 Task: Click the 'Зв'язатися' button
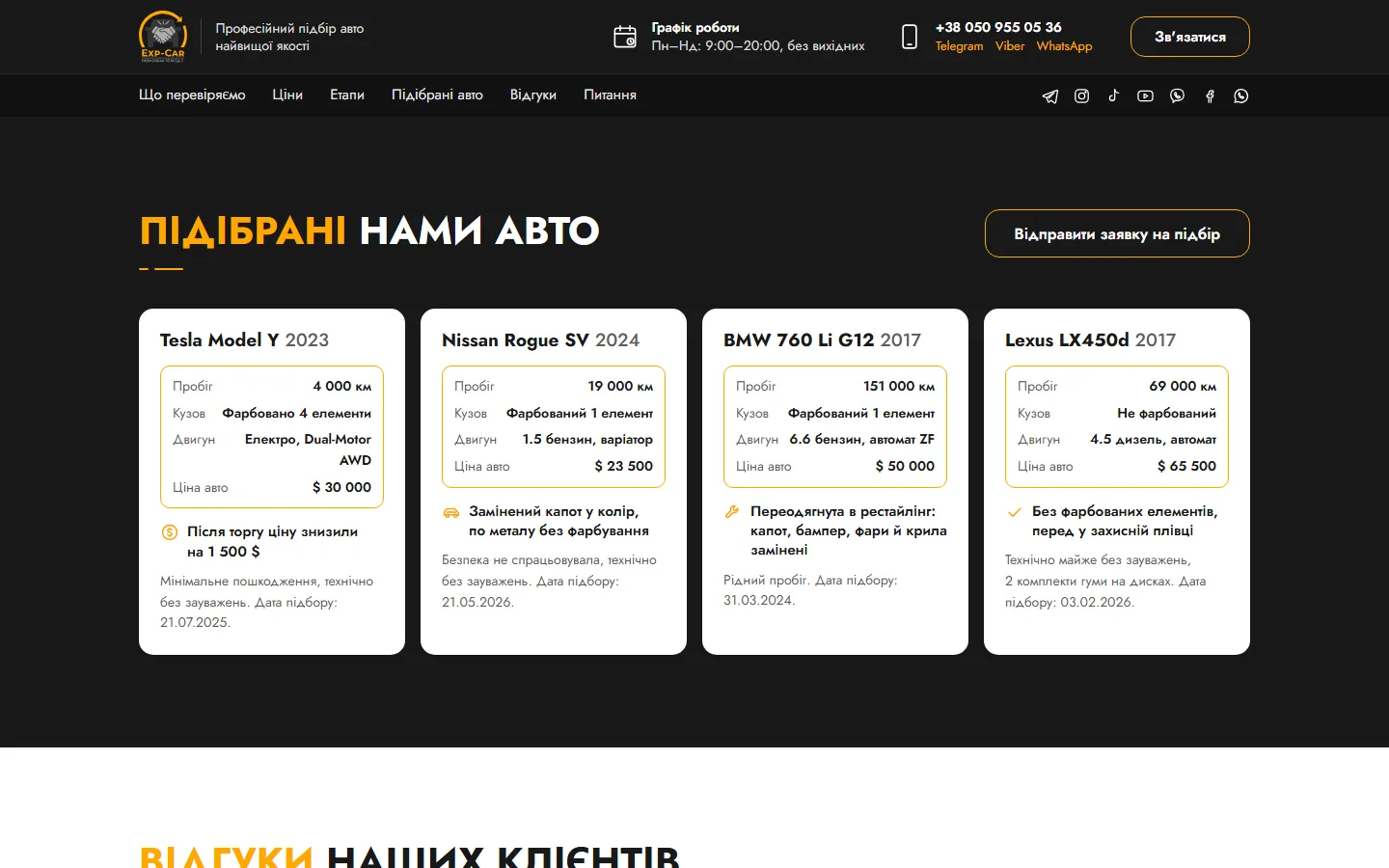1190,37
